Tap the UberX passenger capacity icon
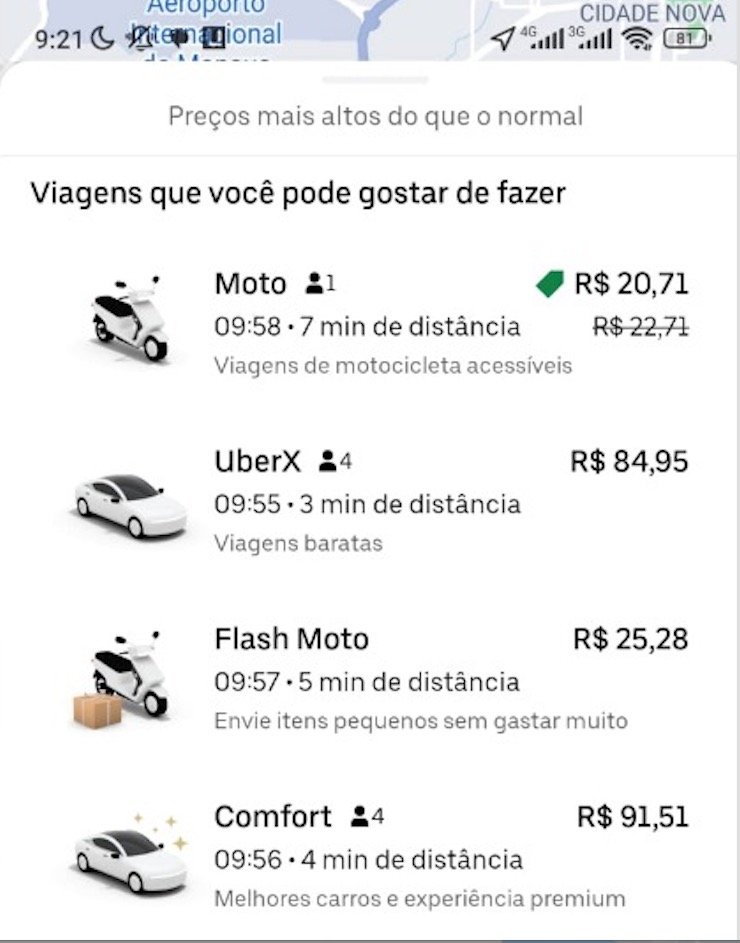The height and width of the screenshot is (943, 740). pyautogui.click(x=335, y=461)
